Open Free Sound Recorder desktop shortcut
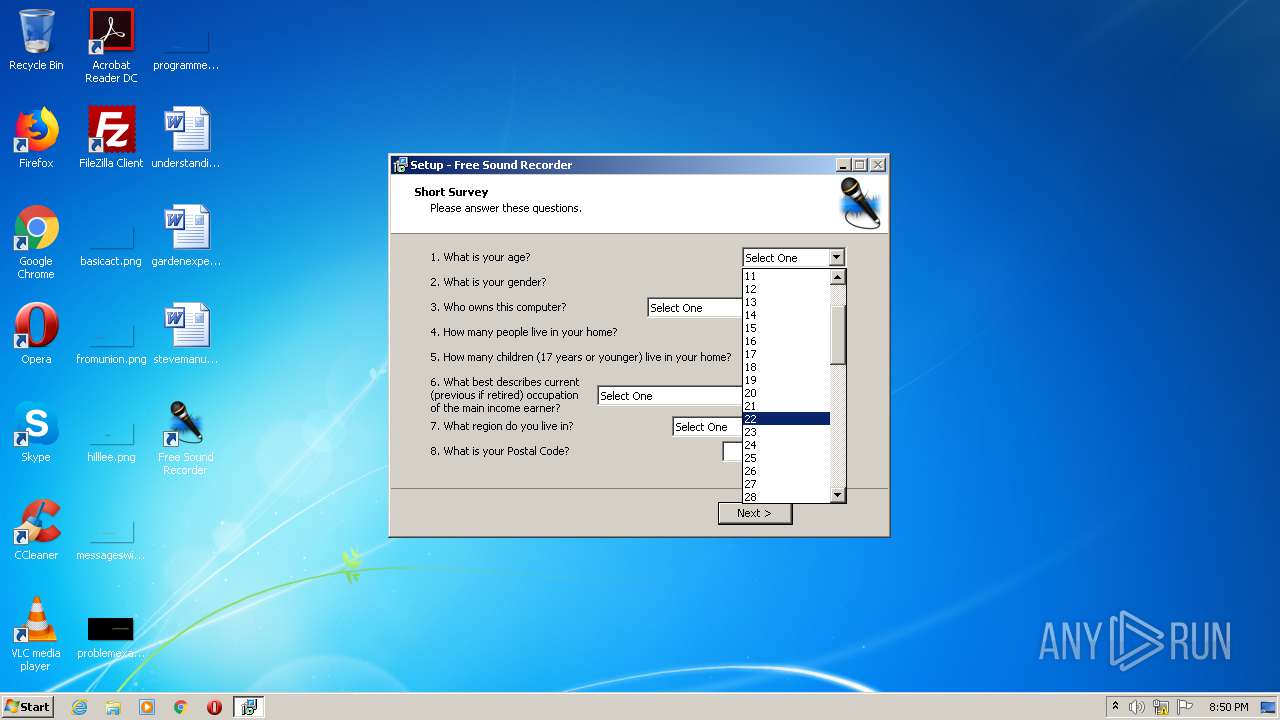The height and width of the screenshot is (720, 1280). click(186, 438)
